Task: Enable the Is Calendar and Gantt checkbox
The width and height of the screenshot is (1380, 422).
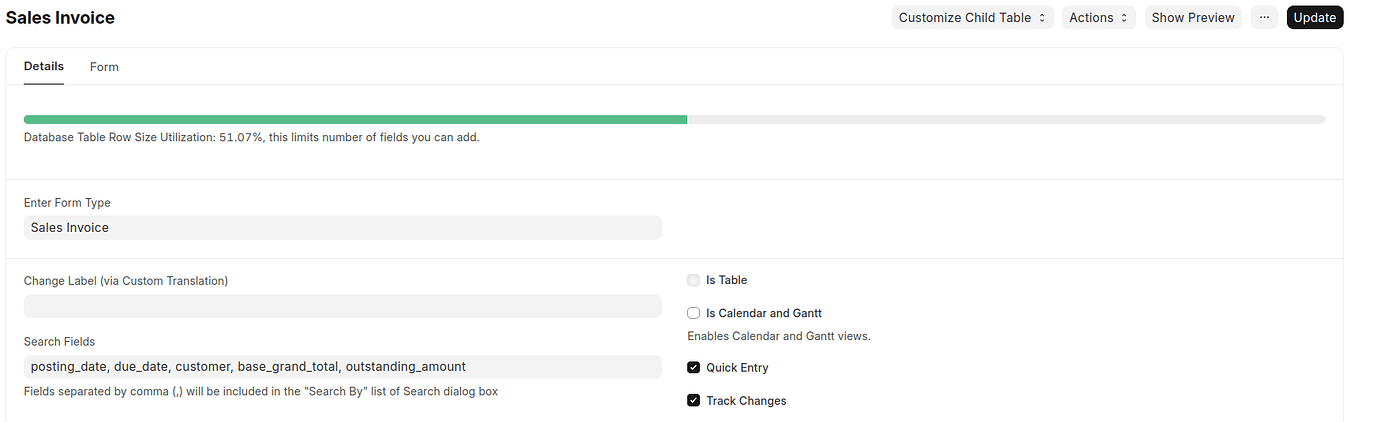Action: click(x=694, y=313)
